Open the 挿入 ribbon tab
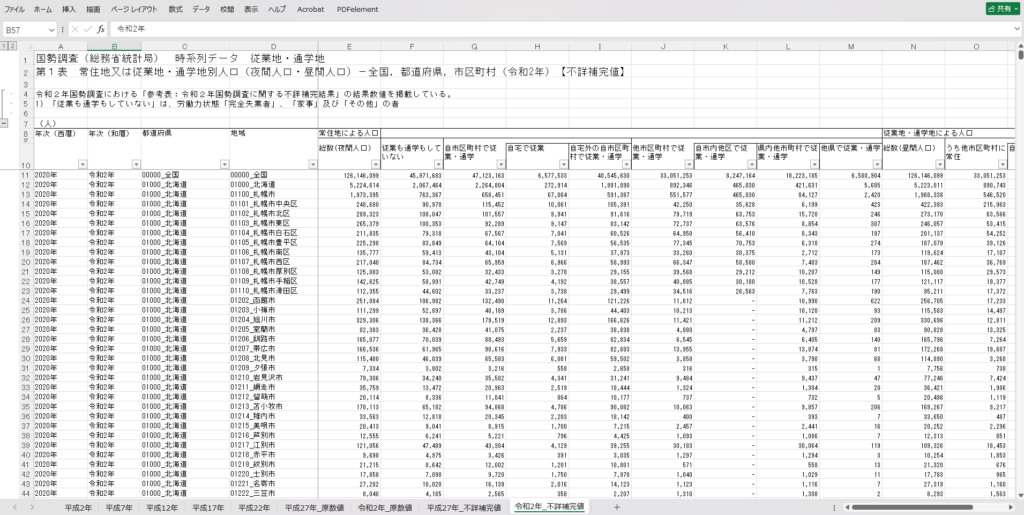The height and width of the screenshot is (515, 1024). pos(69,10)
